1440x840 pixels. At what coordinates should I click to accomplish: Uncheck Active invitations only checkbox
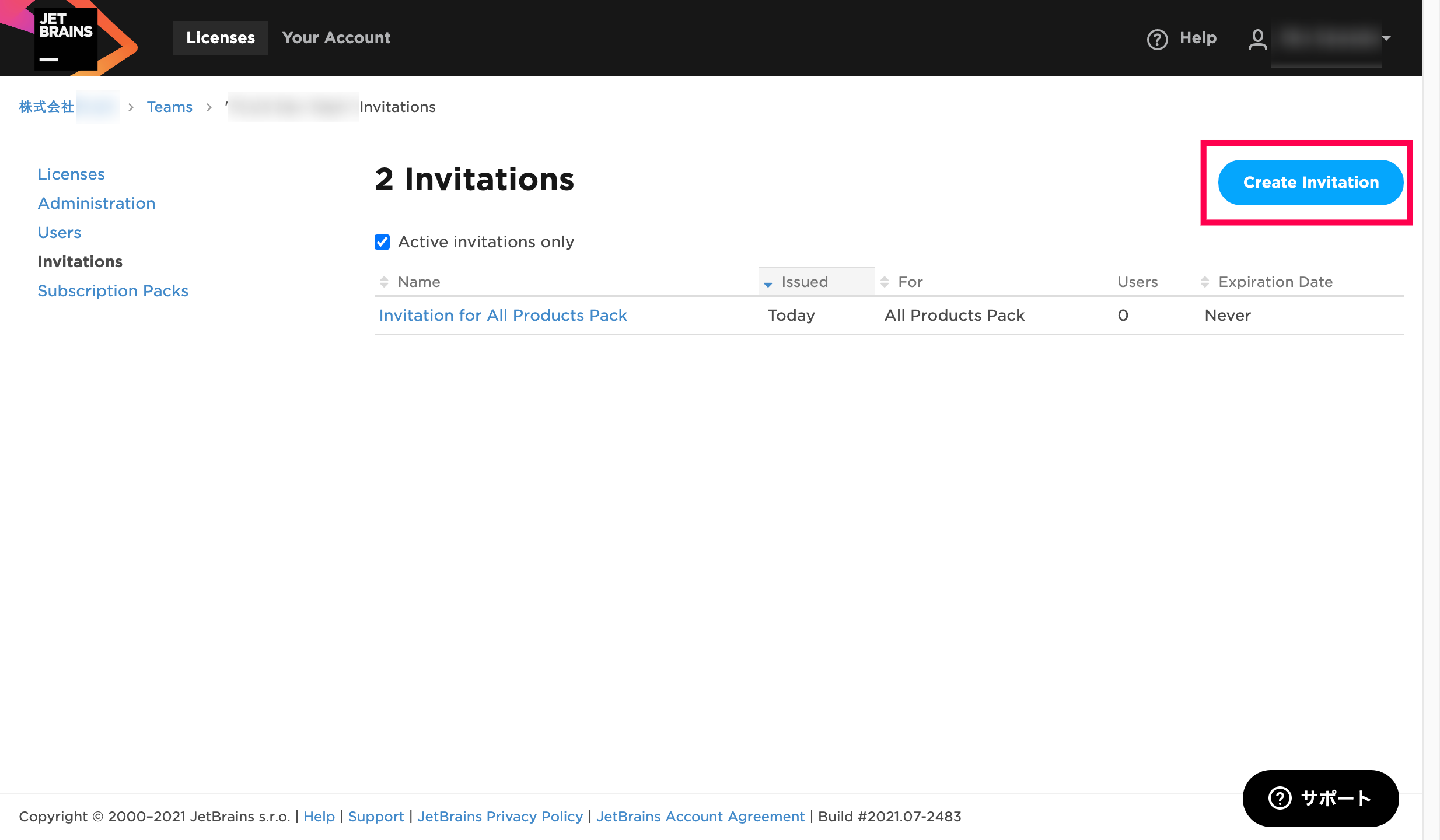pos(382,242)
